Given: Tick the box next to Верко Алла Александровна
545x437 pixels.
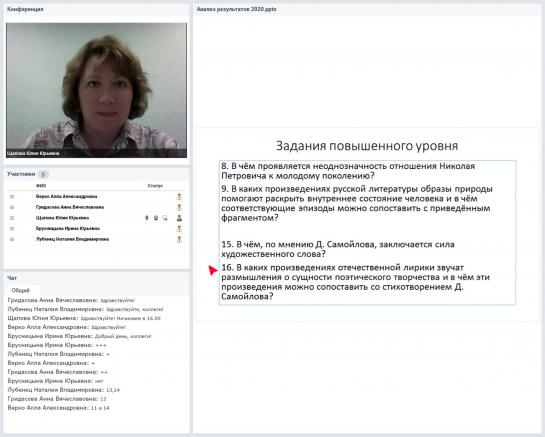Looking at the screenshot, I should pyautogui.click(x=12, y=197).
